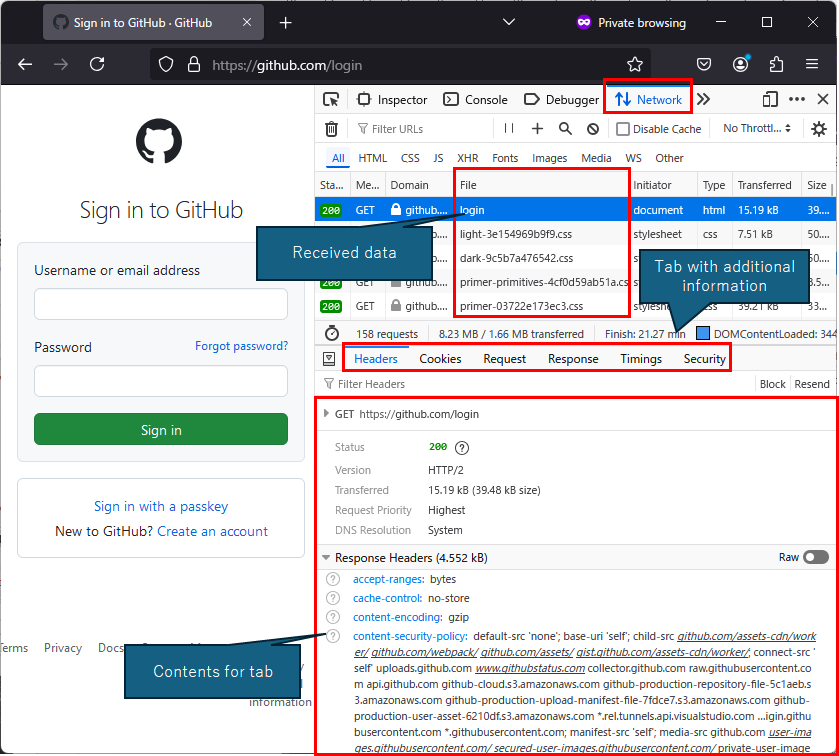
Task: Click the performance analysis stopwatch icon
Action: click(x=332, y=333)
